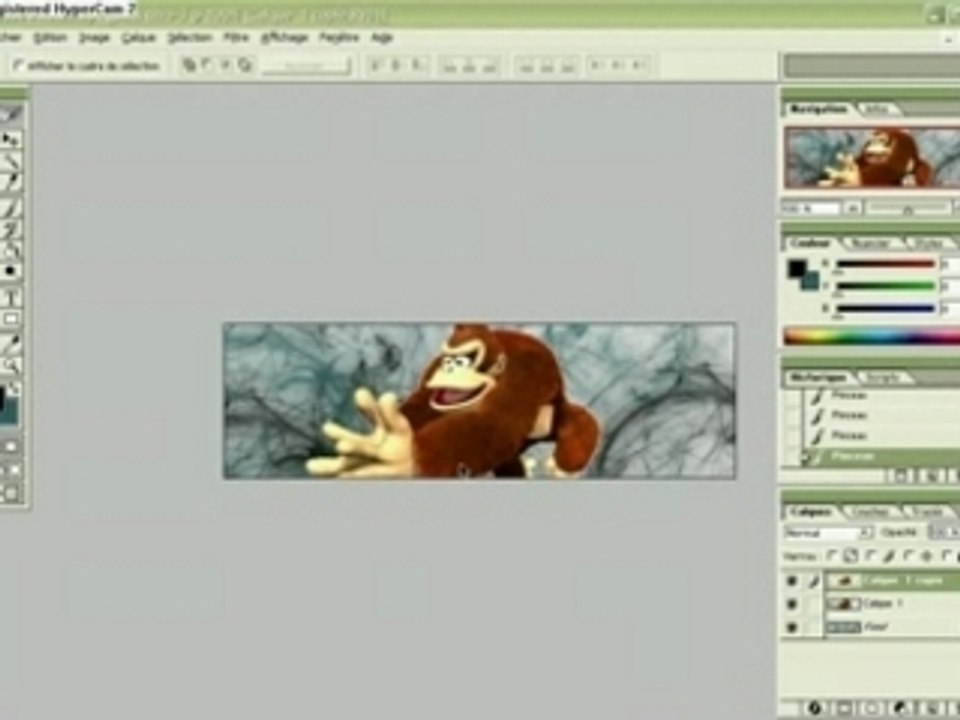Adjust the green V slider
Screen dimensions: 960x720
[x=885, y=286]
